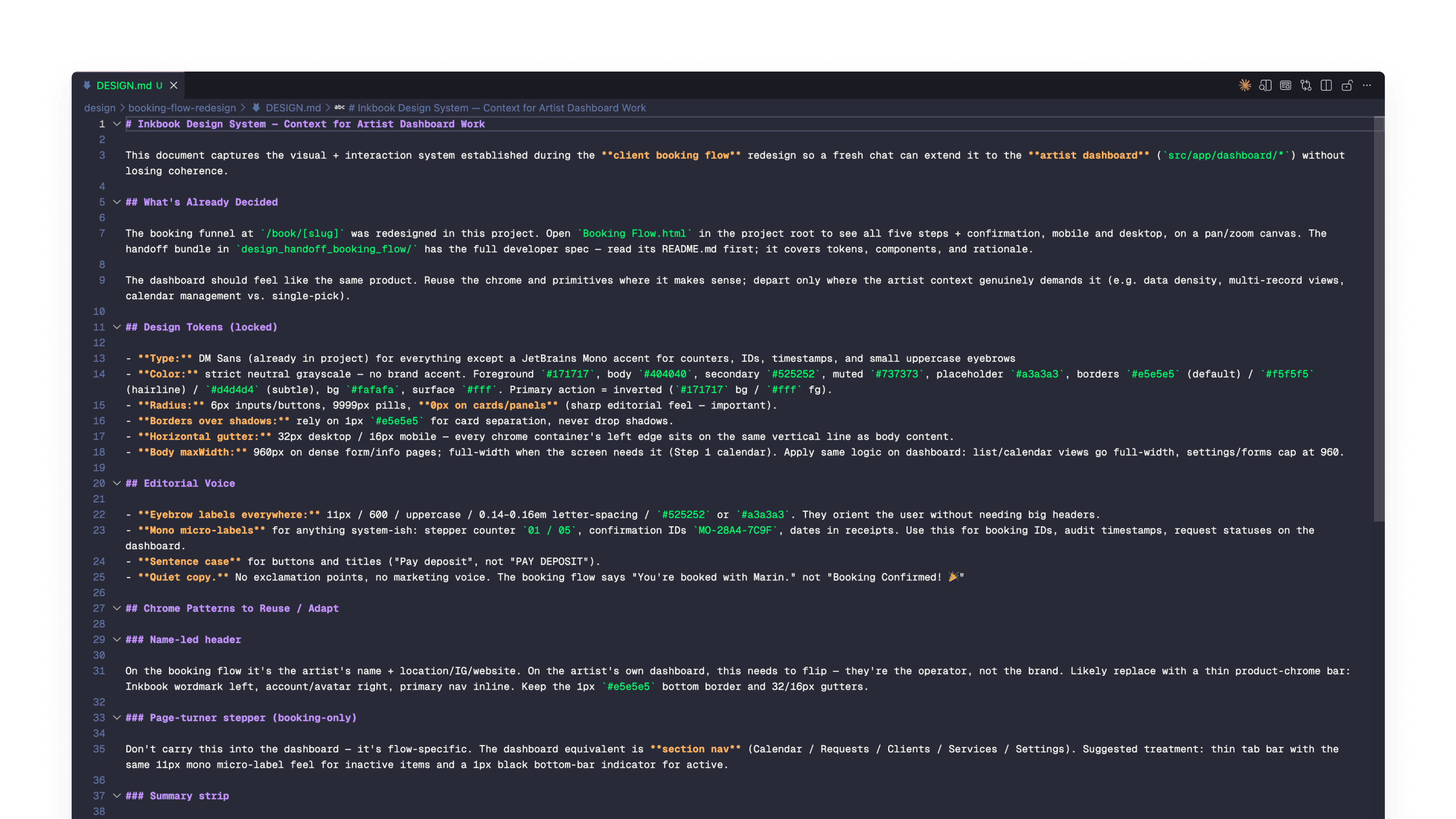Click the markdown icon in the breadcrumb
Screen dimensions: 1456x819
coord(256,107)
